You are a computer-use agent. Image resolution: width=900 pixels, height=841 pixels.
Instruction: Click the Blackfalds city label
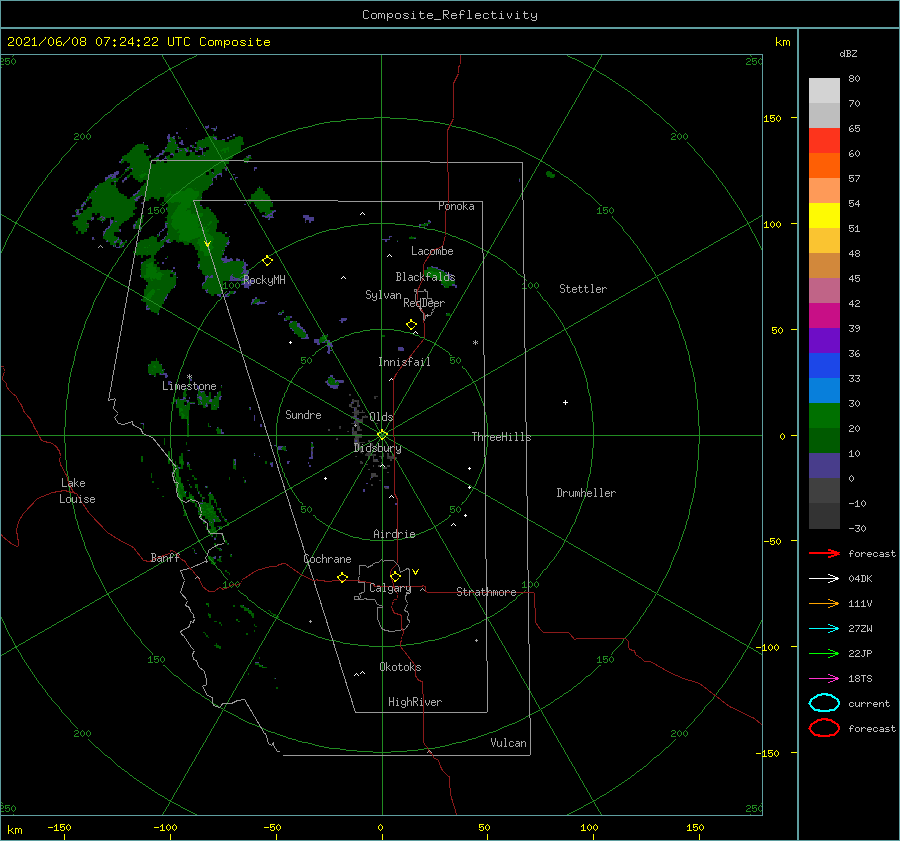pyautogui.click(x=425, y=277)
